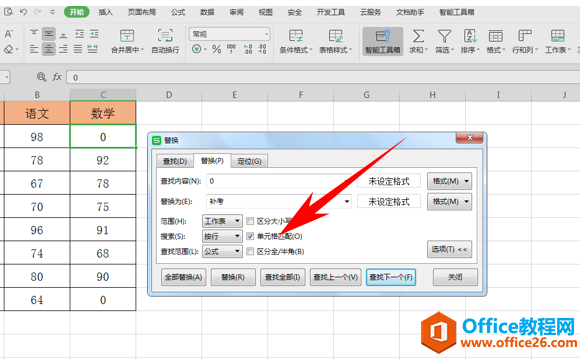Undo the last action

tap(23, 12)
